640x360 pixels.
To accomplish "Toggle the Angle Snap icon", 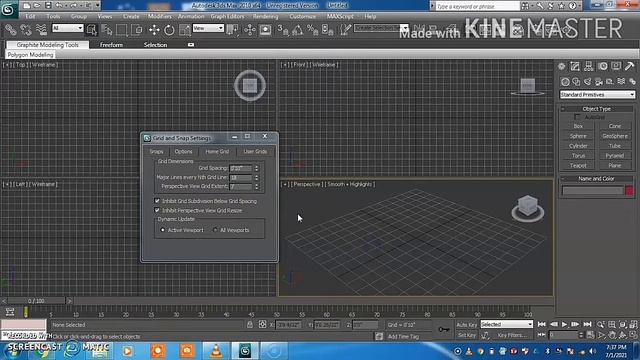I will pyautogui.click(x=298, y=29).
